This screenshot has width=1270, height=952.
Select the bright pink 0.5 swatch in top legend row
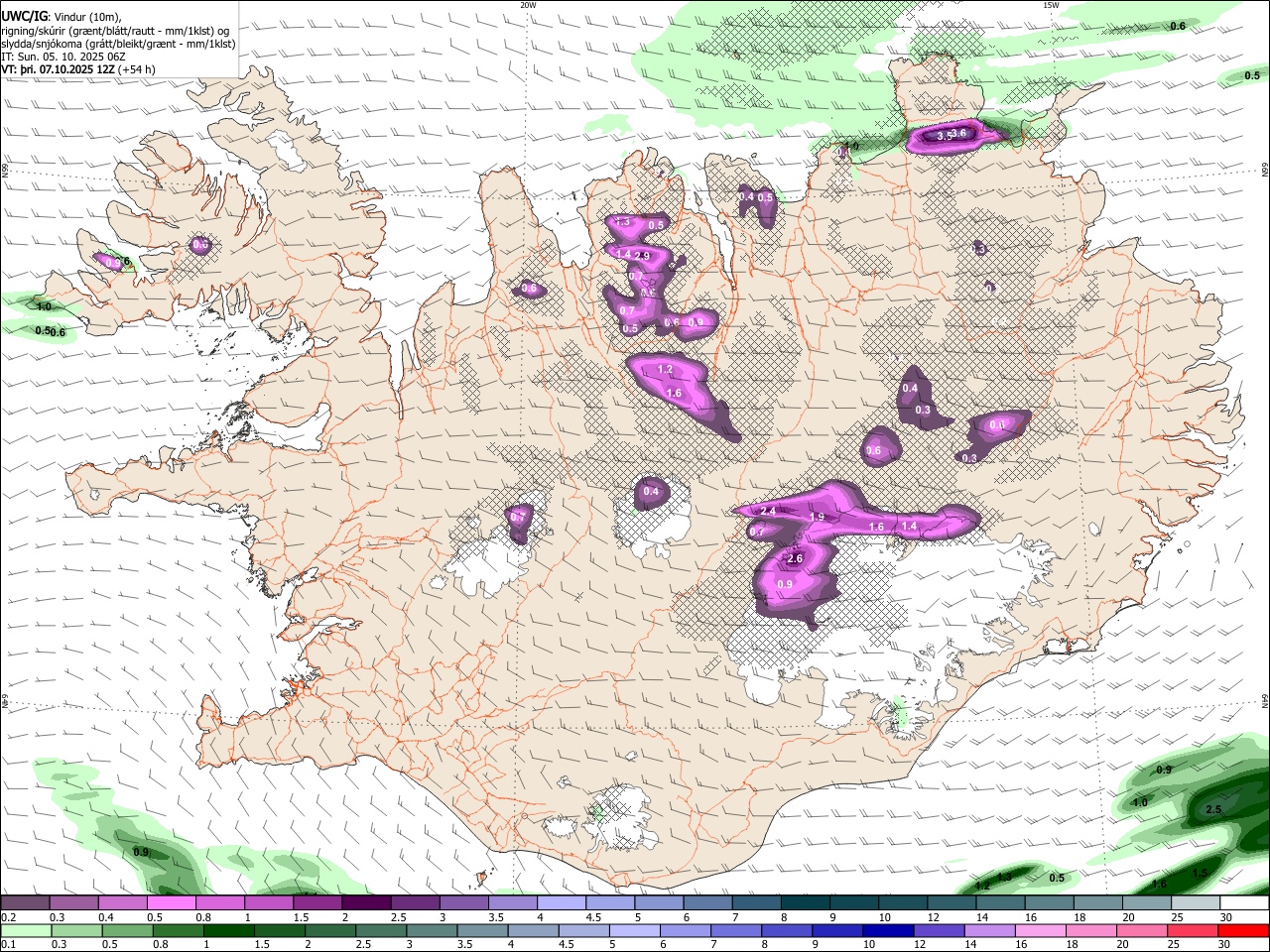click(x=172, y=903)
